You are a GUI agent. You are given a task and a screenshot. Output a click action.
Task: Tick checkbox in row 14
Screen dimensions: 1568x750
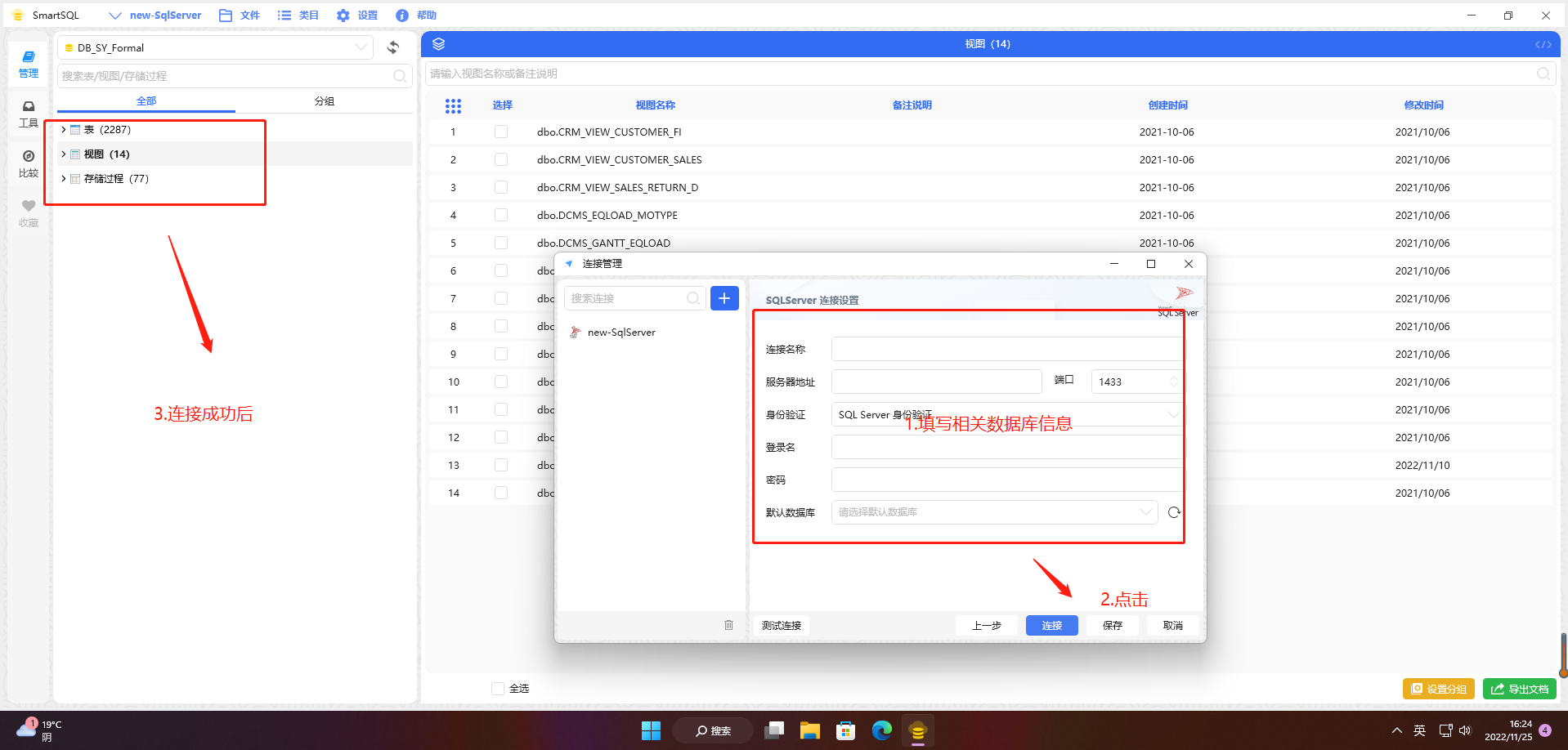click(x=501, y=493)
